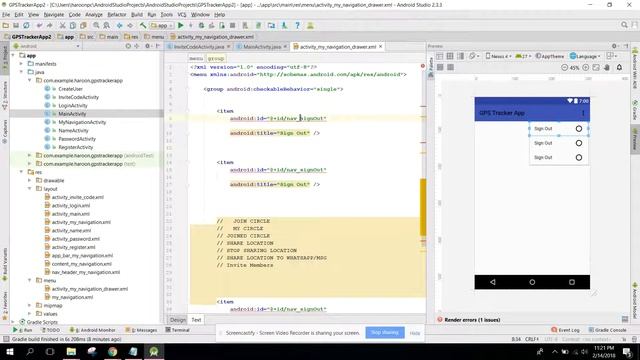Viewport: 640px width, 360px height.
Task: Click Hide in Screencastify bar
Action: (x=415, y=333)
